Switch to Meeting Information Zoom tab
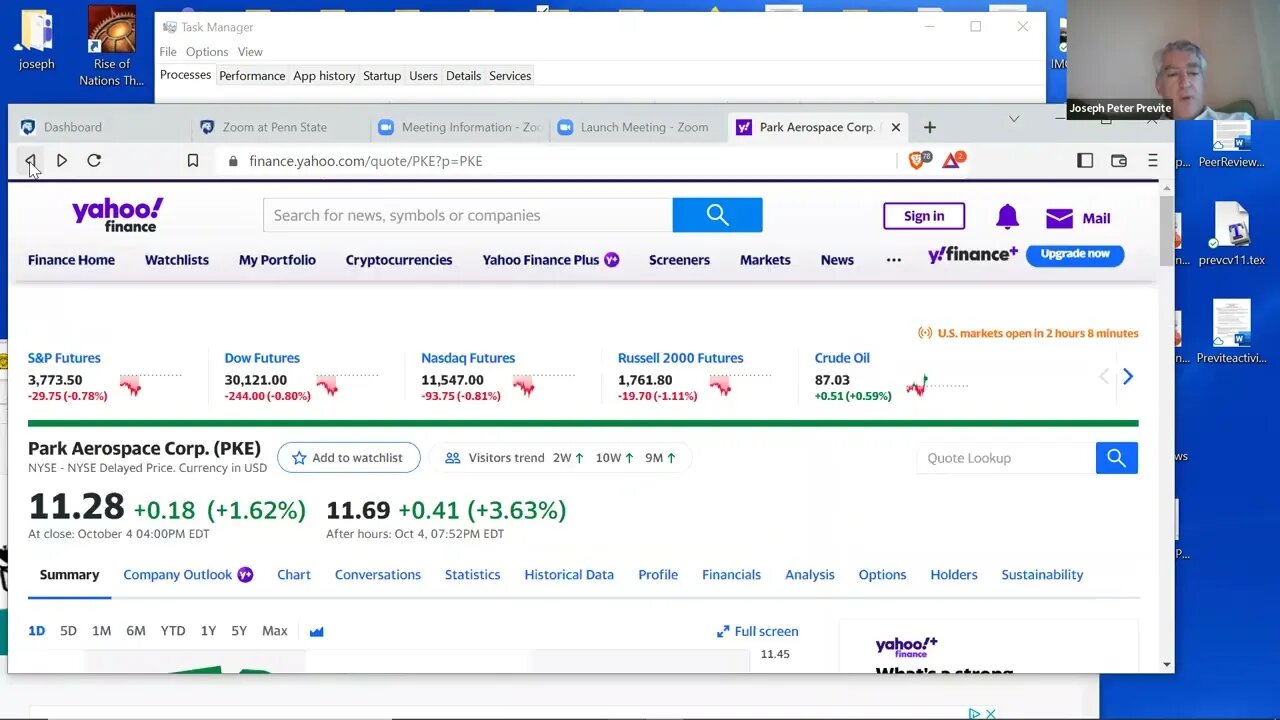The image size is (1280, 720). (x=458, y=127)
